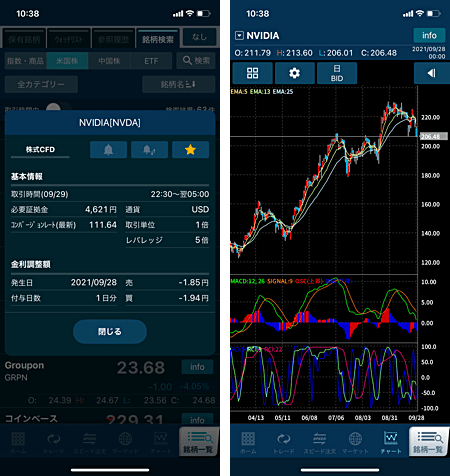This screenshot has width=450, height=476.
Task: Select the ETF category
Action: 151,61
